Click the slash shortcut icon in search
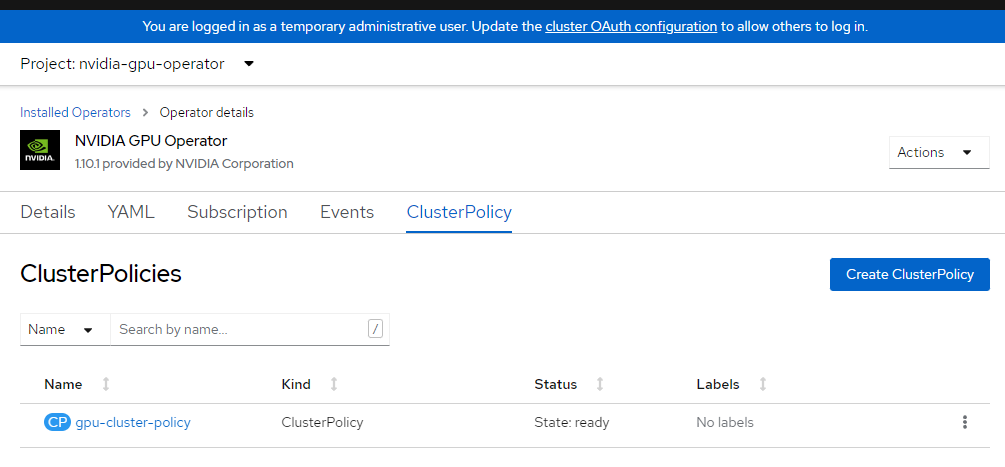This screenshot has height=467, width=1005. (x=375, y=329)
